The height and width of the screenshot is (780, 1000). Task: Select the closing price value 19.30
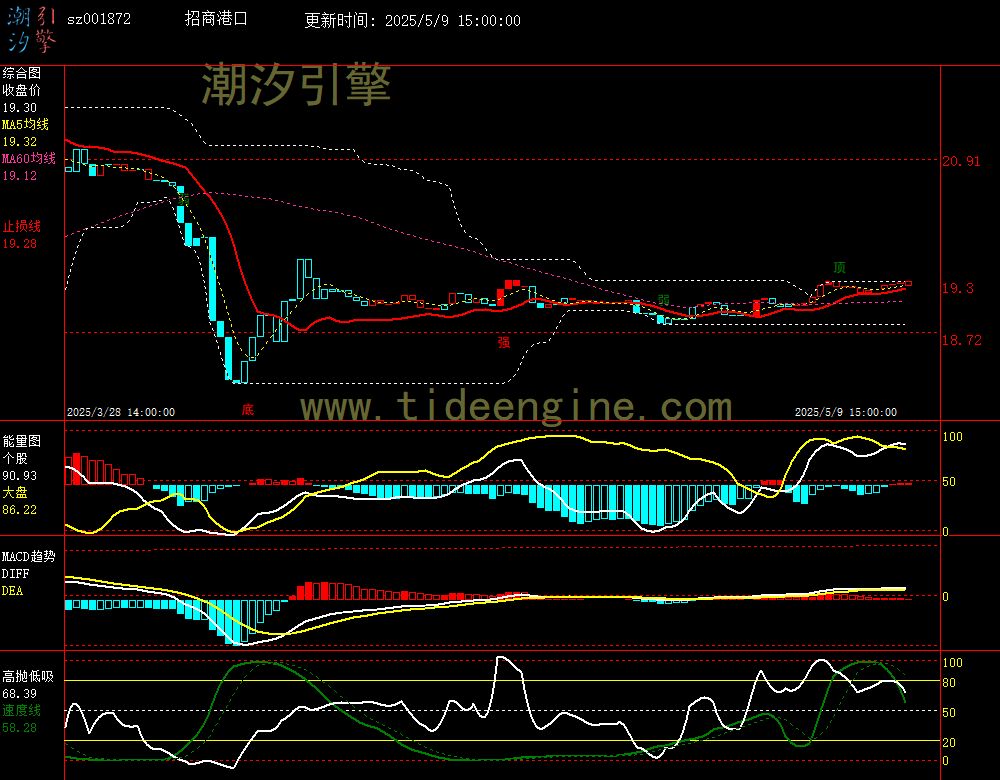click(20, 108)
